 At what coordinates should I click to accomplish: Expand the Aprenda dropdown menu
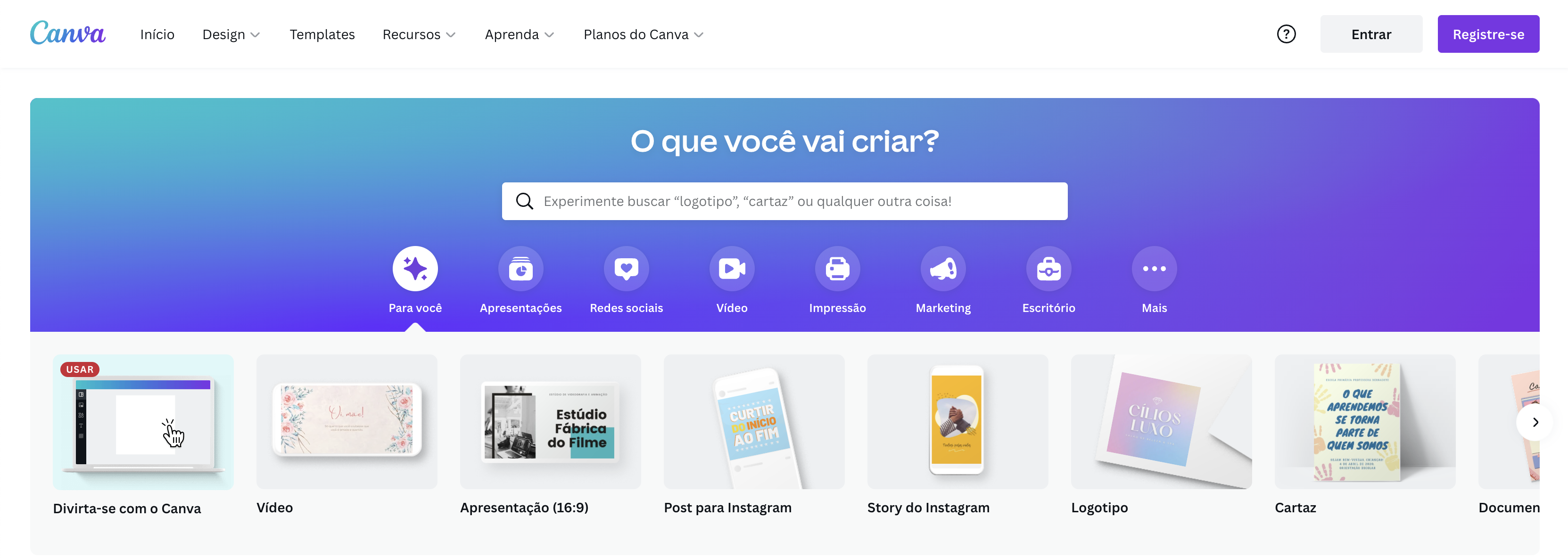pos(519,35)
